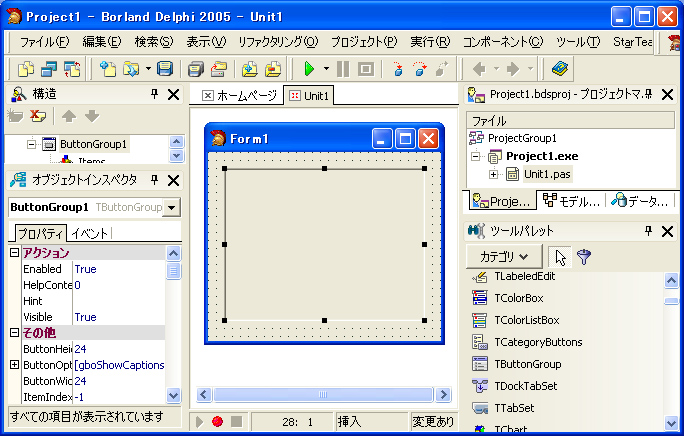Viewport: 684px width, 436px height.
Task: Open Help contents book icon
Action: (x=560, y=69)
